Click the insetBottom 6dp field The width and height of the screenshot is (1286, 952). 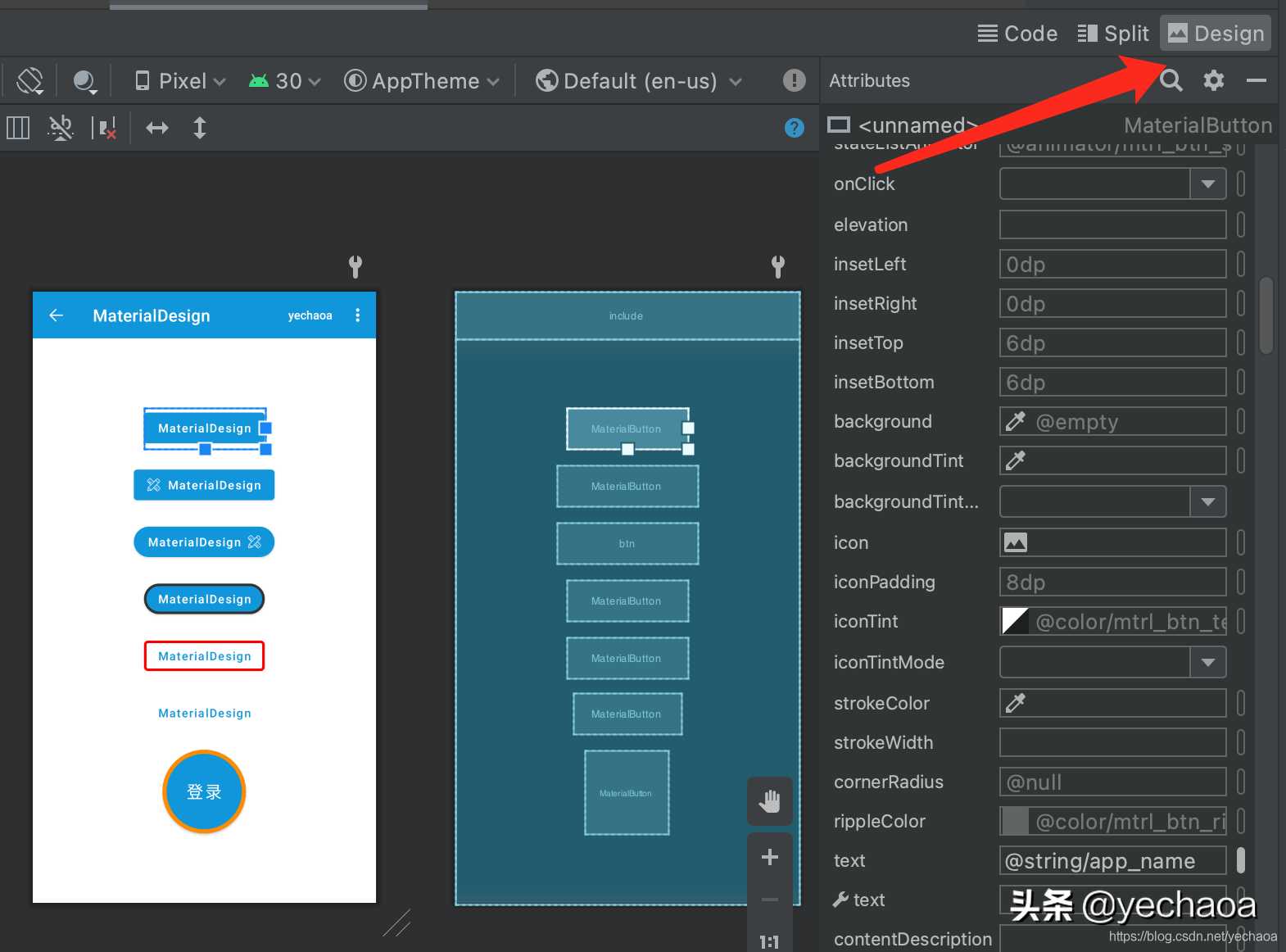point(1112,383)
